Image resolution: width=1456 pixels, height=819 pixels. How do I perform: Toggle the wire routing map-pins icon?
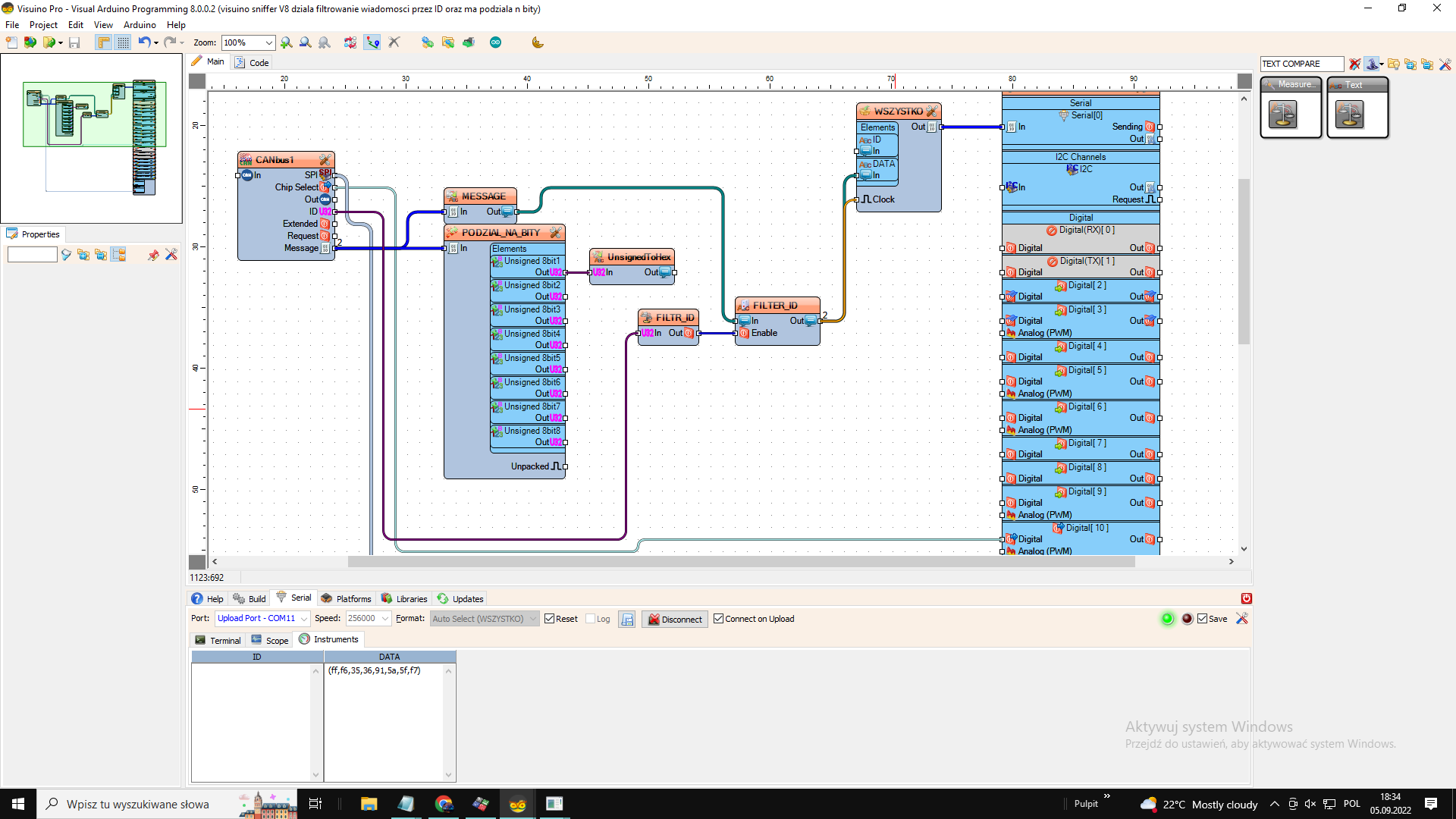tap(372, 42)
